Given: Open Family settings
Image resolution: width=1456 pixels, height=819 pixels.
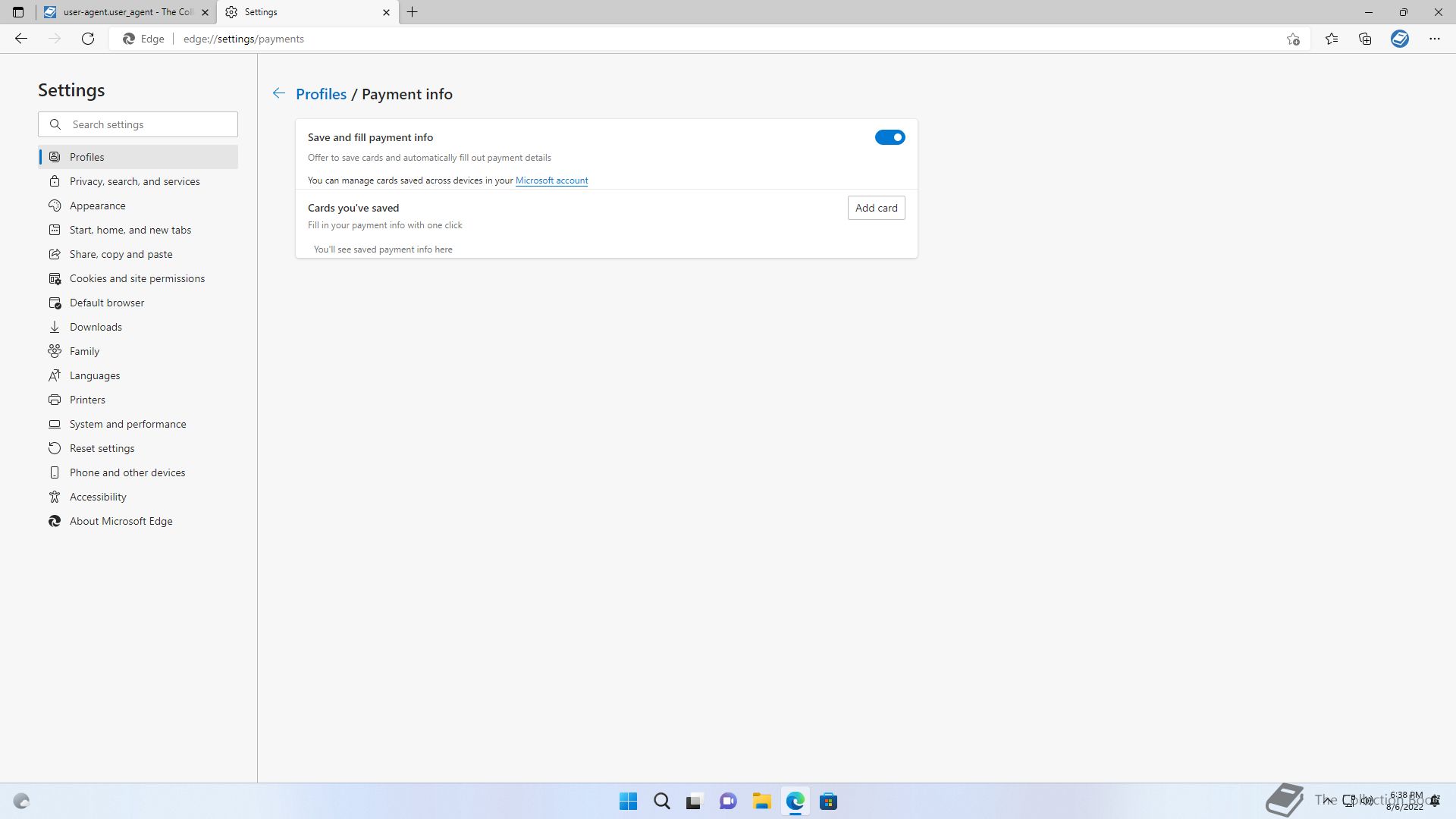Looking at the screenshot, I should 138,351.
